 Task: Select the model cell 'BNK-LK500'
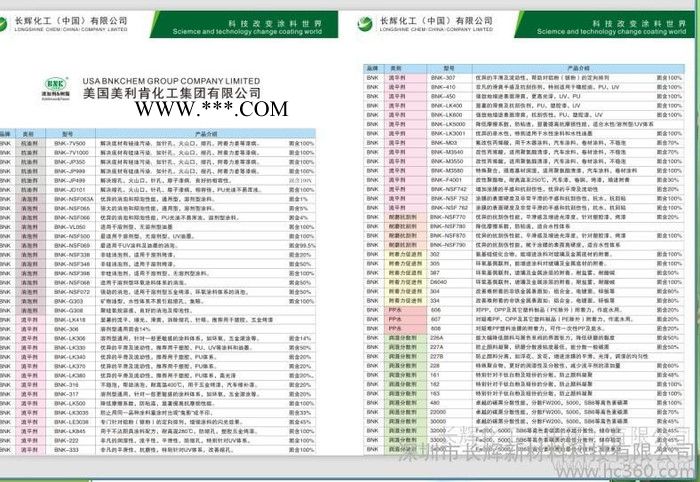[70, 403]
